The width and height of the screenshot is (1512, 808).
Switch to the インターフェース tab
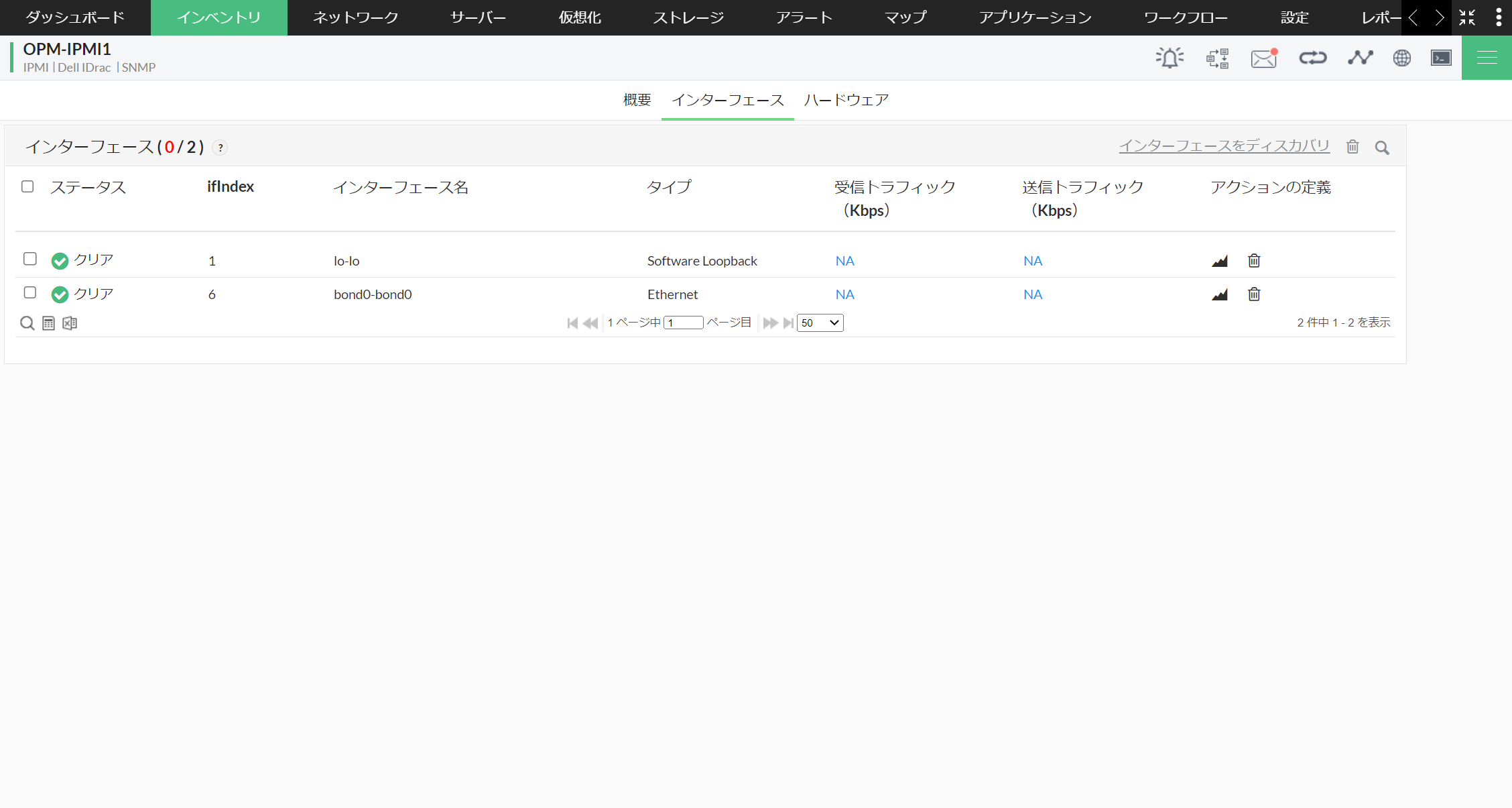(728, 100)
